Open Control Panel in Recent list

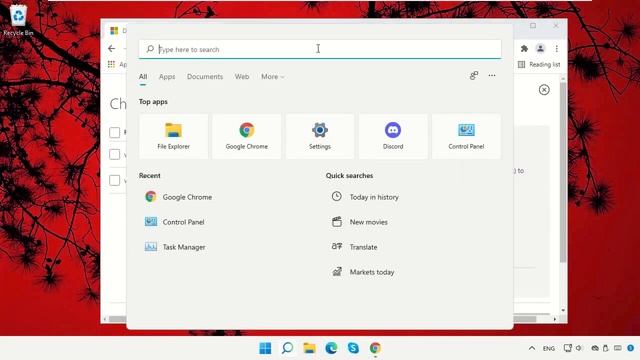175,222
